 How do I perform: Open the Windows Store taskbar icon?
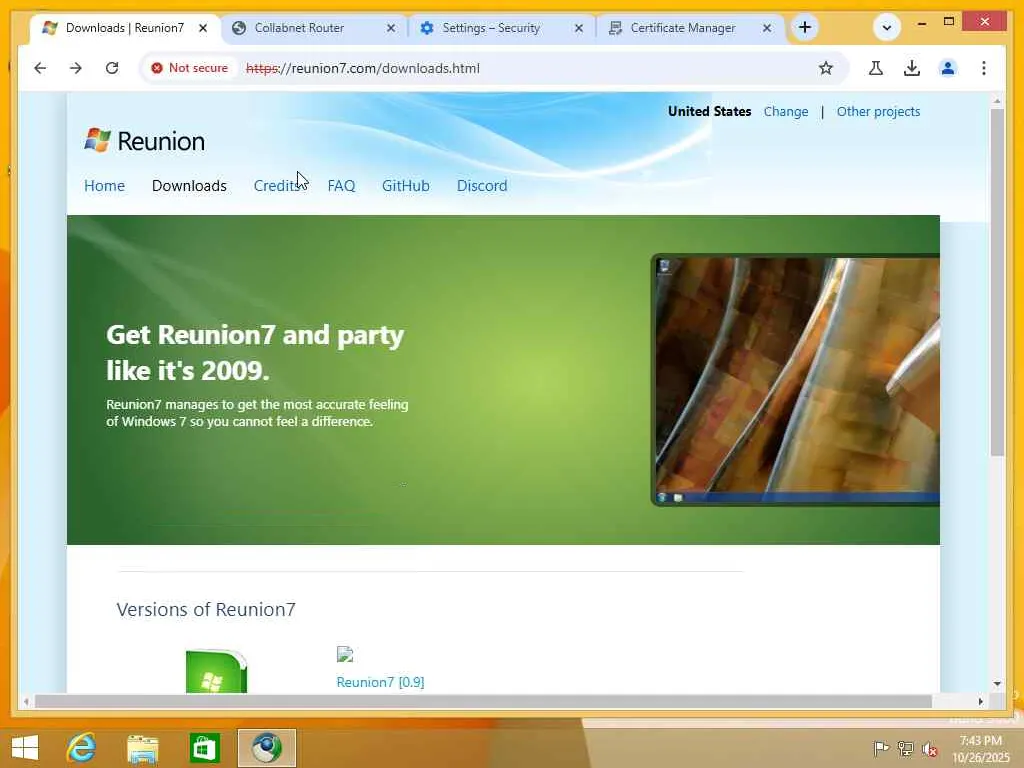click(x=204, y=748)
